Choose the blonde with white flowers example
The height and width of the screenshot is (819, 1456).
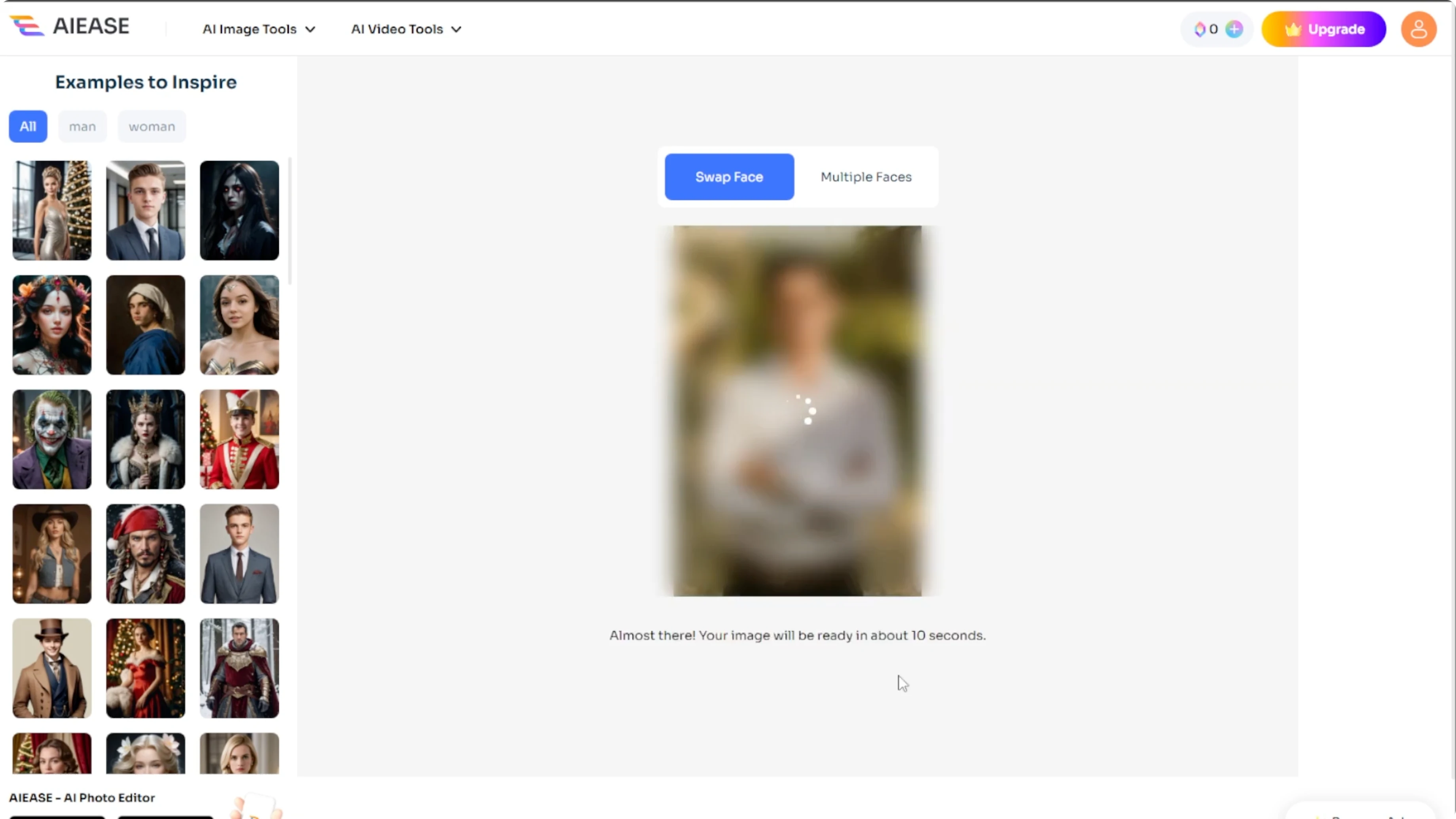(x=146, y=753)
